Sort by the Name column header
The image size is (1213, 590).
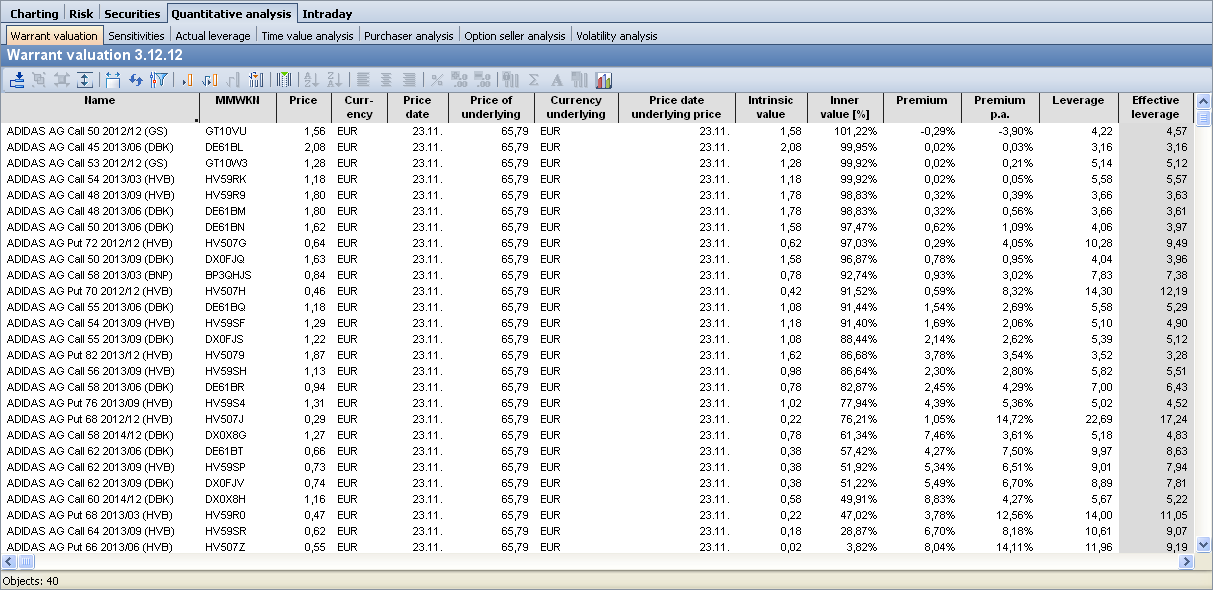pyautogui.click(x=99, y=101)
